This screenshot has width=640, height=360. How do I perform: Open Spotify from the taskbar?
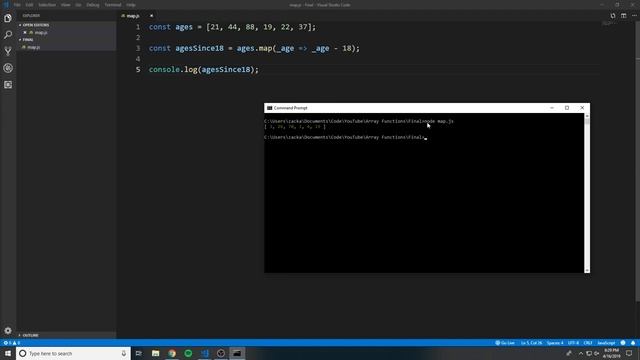[x=188, y=353]
